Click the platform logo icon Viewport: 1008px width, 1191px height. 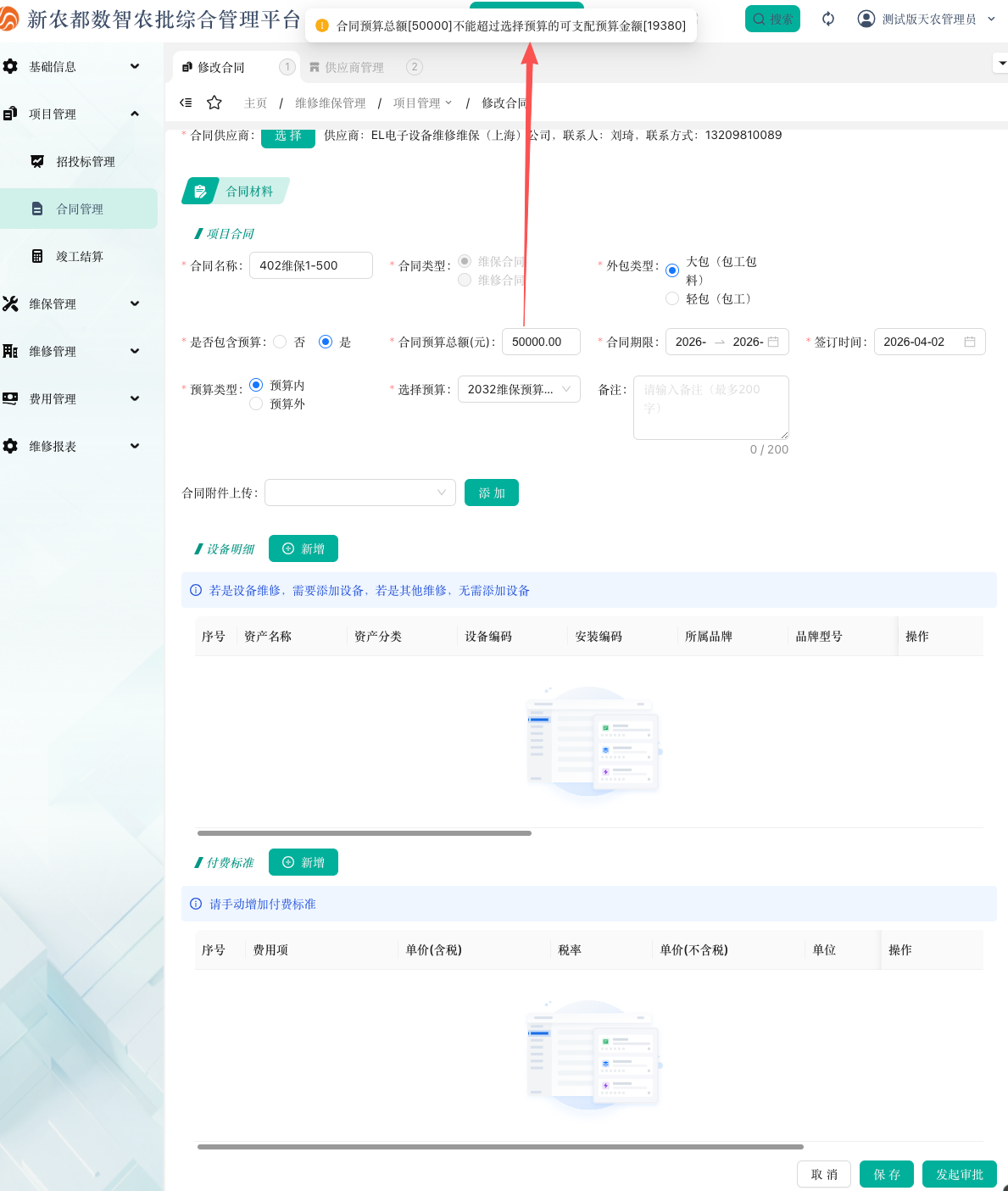8,19
